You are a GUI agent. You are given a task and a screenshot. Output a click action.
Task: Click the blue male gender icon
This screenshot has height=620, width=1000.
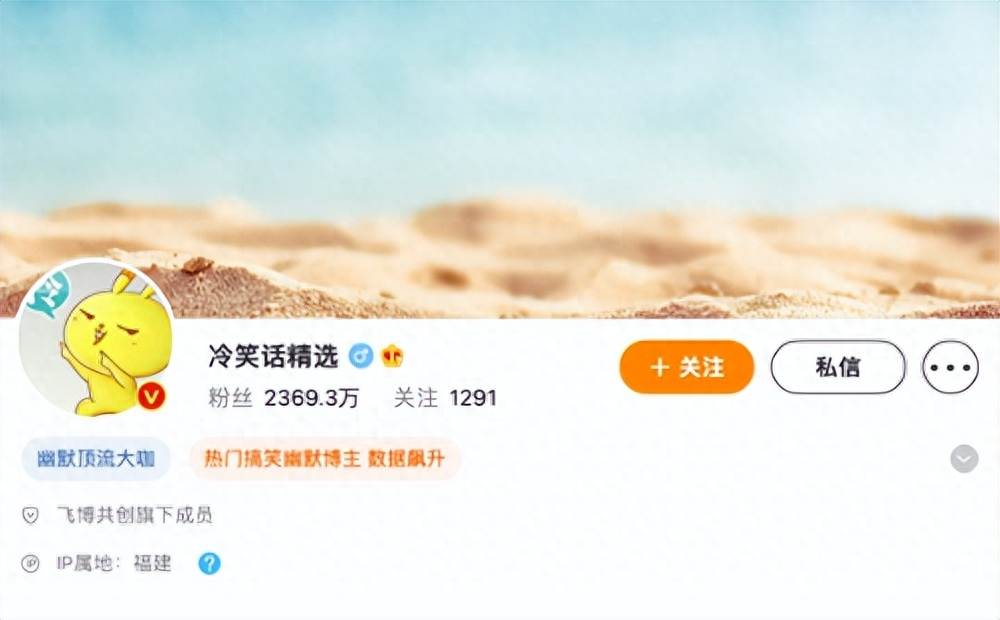[x=361, y=355]
